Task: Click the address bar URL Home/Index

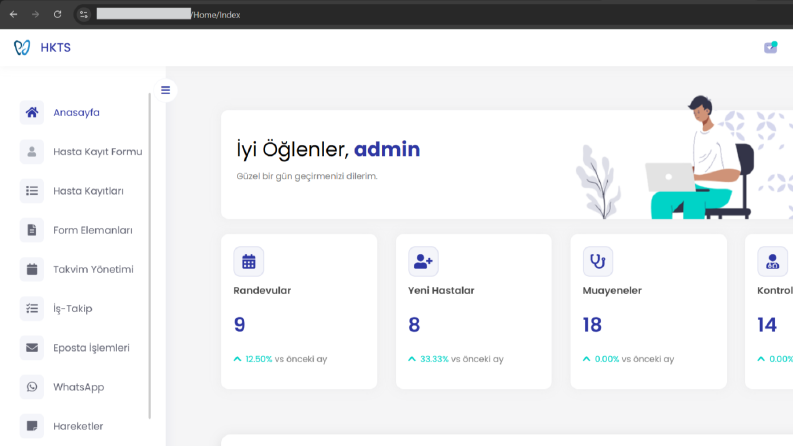Action: (216, 15)
